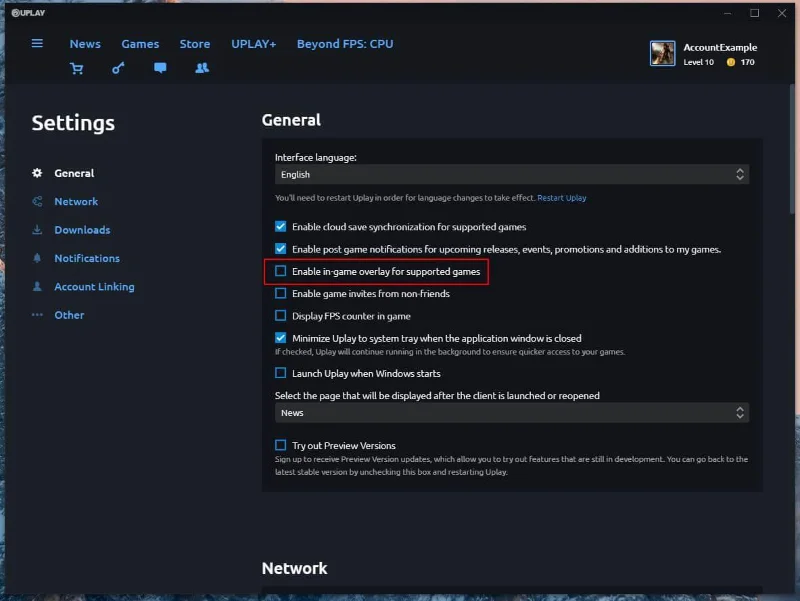800x601 pixels.
Task: Select Network settings section
Action: pos(76,202)
